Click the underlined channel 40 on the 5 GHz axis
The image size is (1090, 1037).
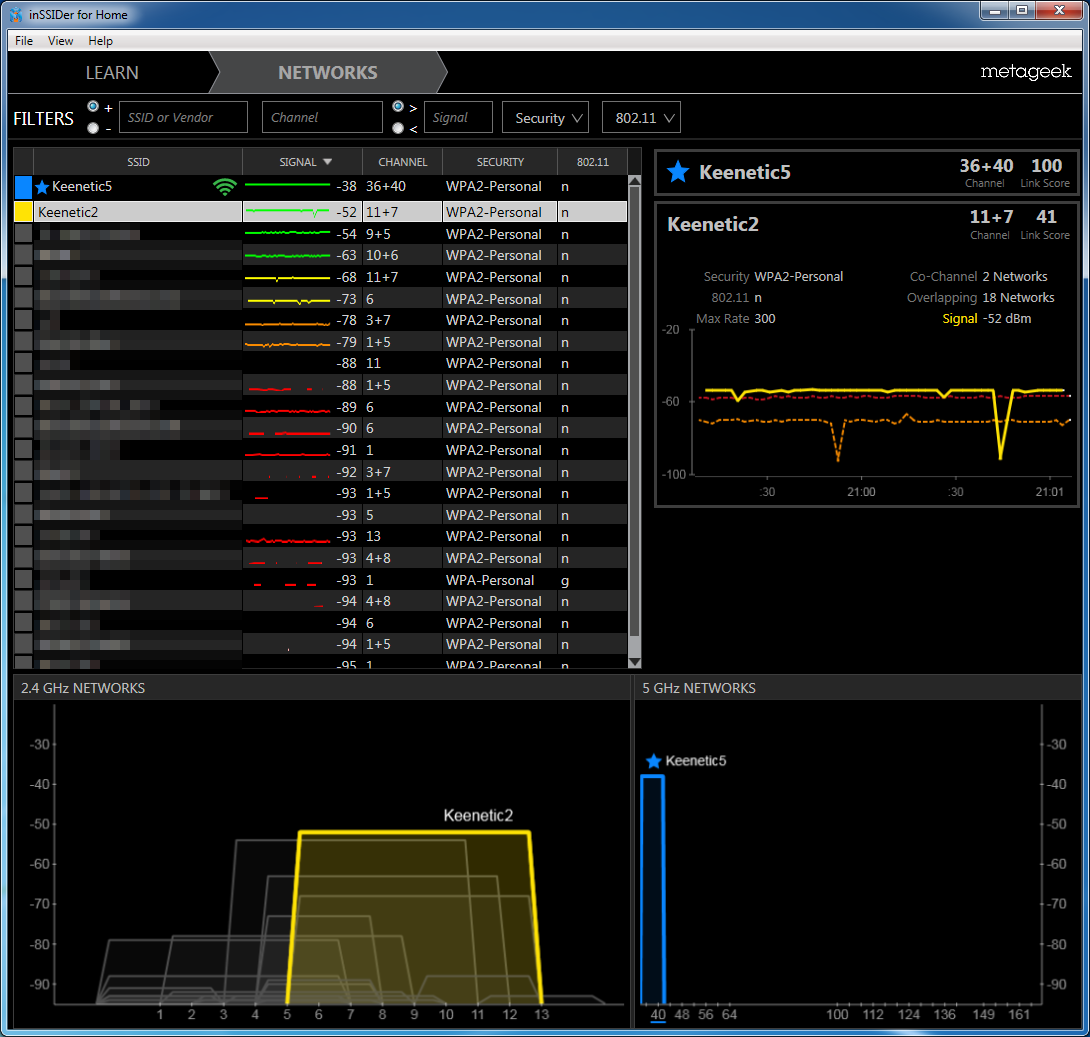[x=658, y=1015]
